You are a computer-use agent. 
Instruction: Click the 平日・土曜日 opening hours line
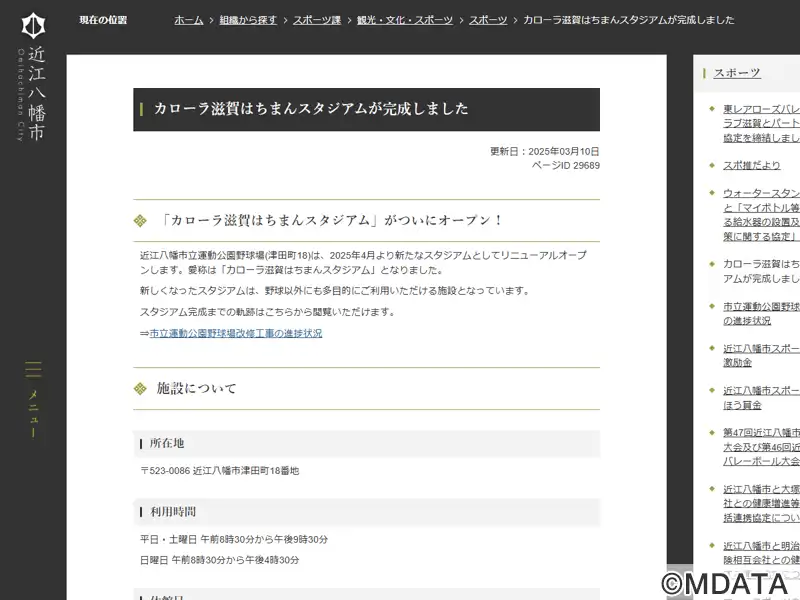[234, 539]
